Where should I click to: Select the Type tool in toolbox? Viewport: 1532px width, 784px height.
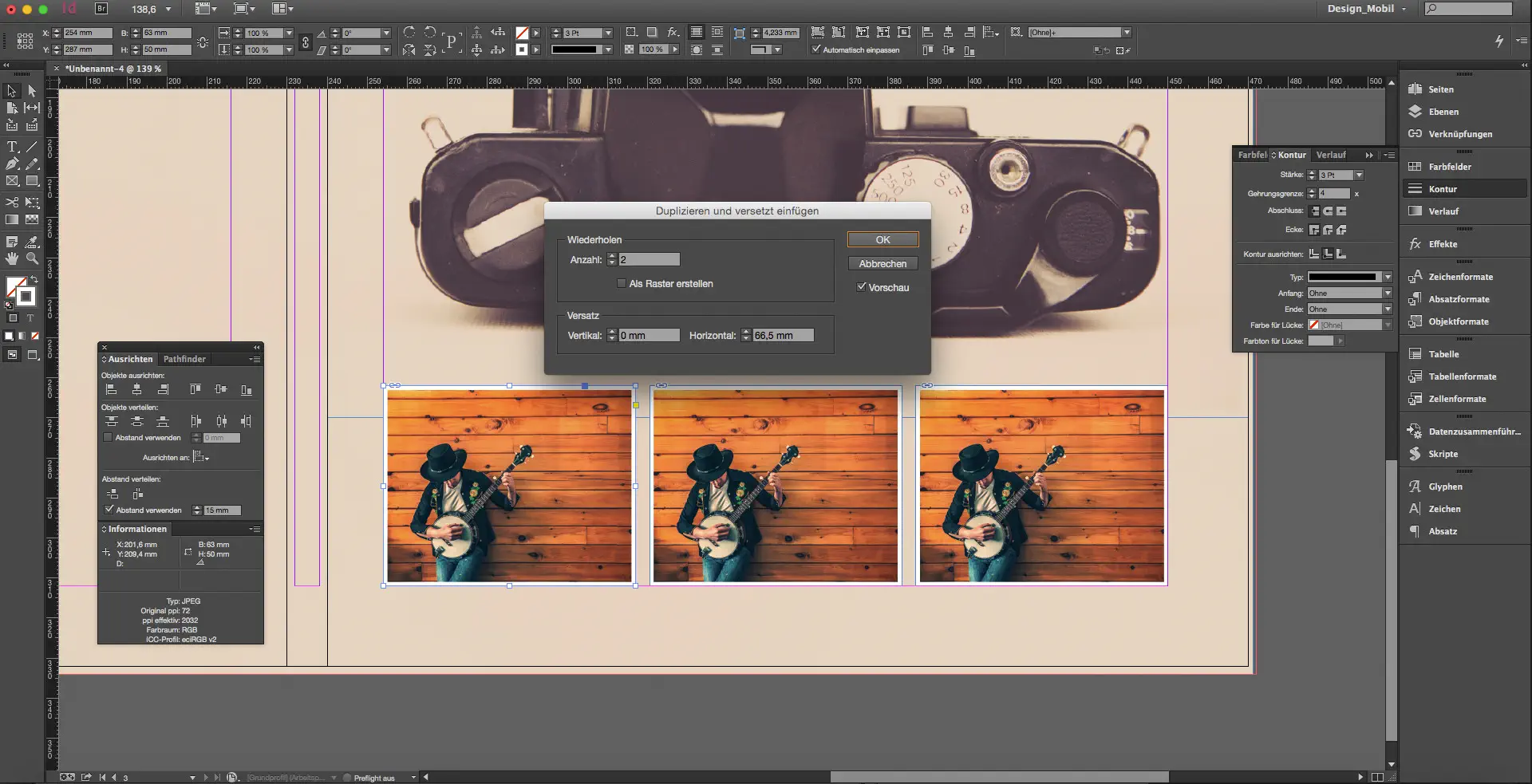point(12,147)
